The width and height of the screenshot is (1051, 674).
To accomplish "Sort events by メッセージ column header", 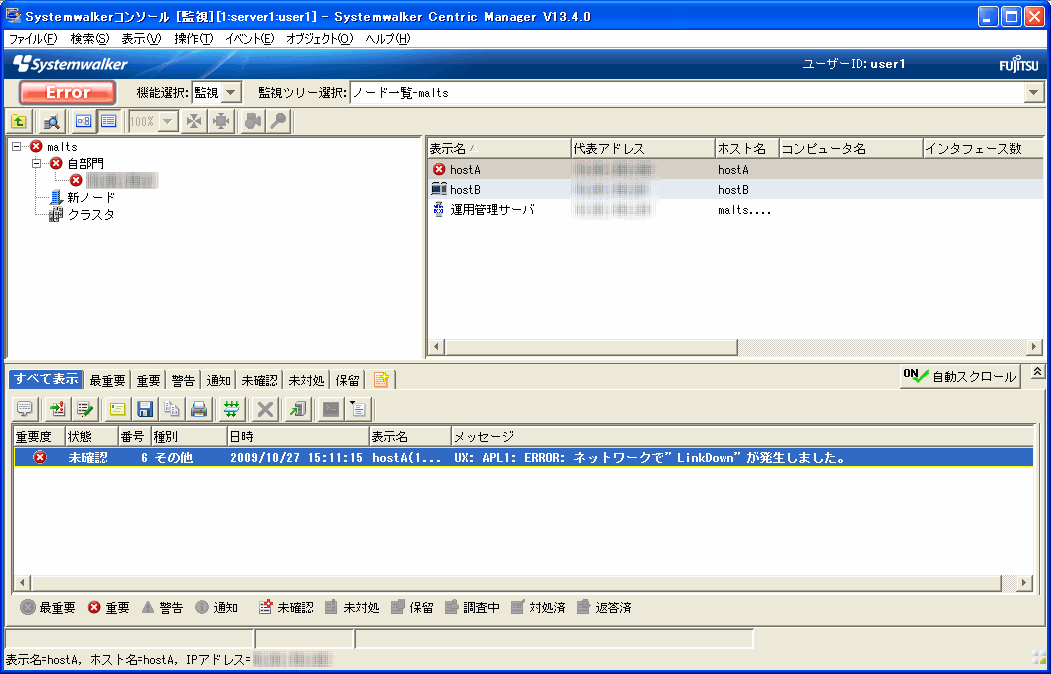I will [x=743, y=437].
